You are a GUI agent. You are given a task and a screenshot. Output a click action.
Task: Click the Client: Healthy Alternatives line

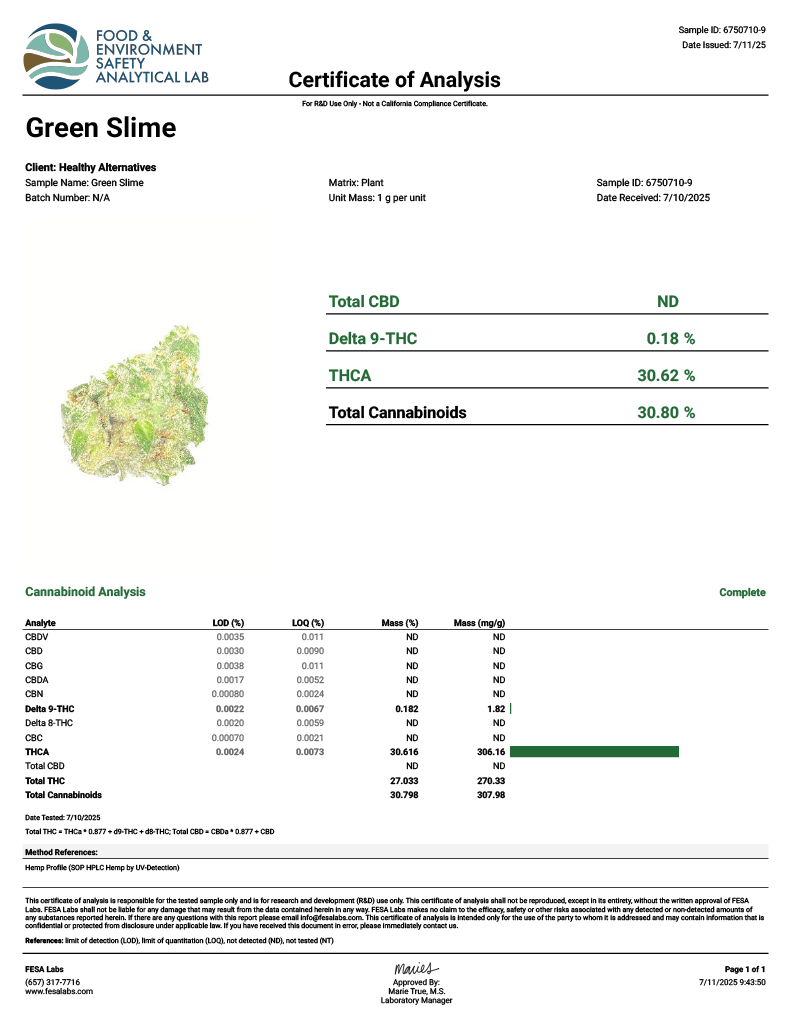[x=90, y=167]
